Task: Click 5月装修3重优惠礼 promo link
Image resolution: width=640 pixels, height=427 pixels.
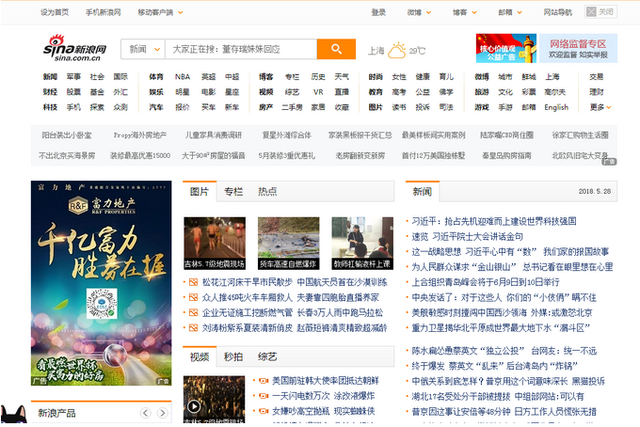Action: click(287, 156)
